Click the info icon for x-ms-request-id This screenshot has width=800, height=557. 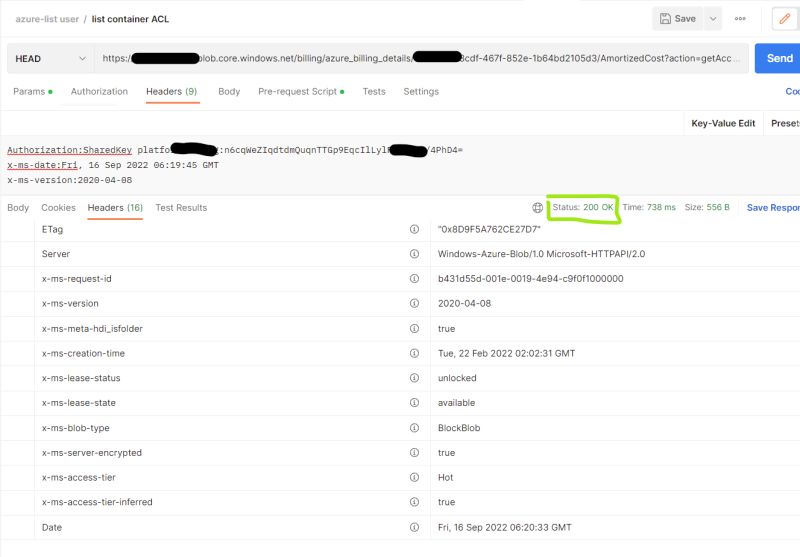tap(414, 278)
